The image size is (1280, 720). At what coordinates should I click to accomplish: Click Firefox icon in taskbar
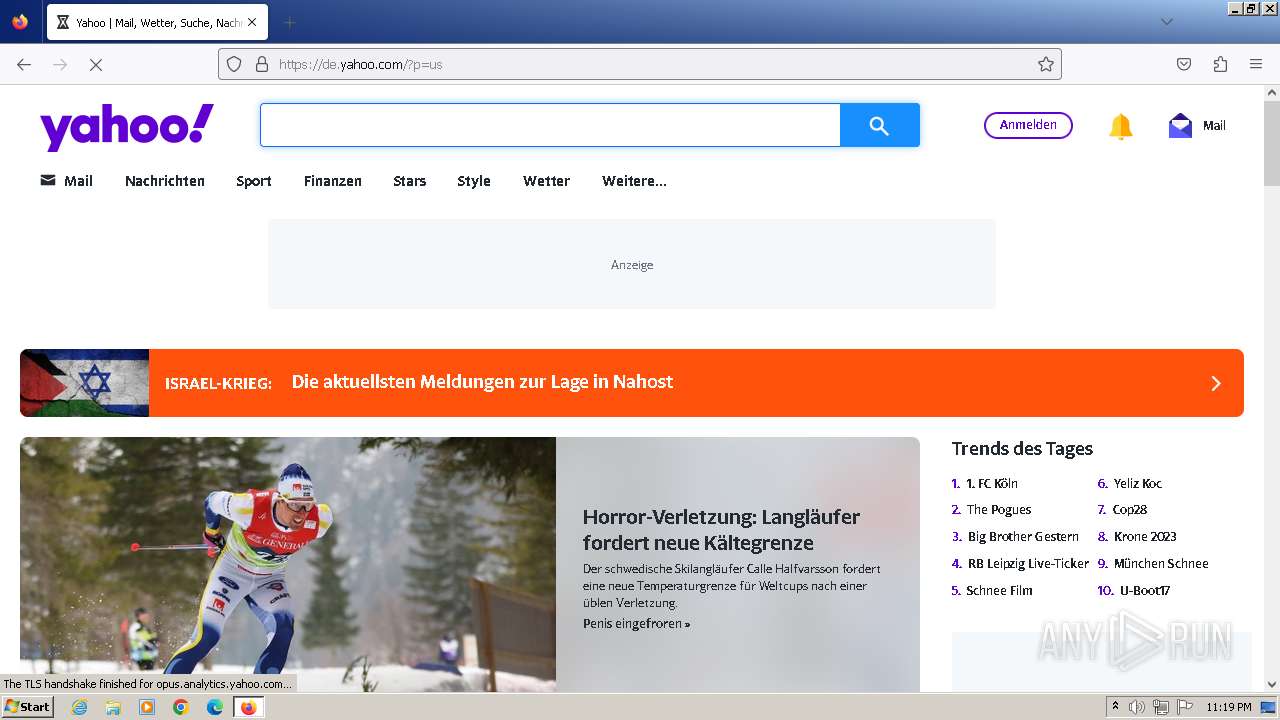tap(248, 707)
